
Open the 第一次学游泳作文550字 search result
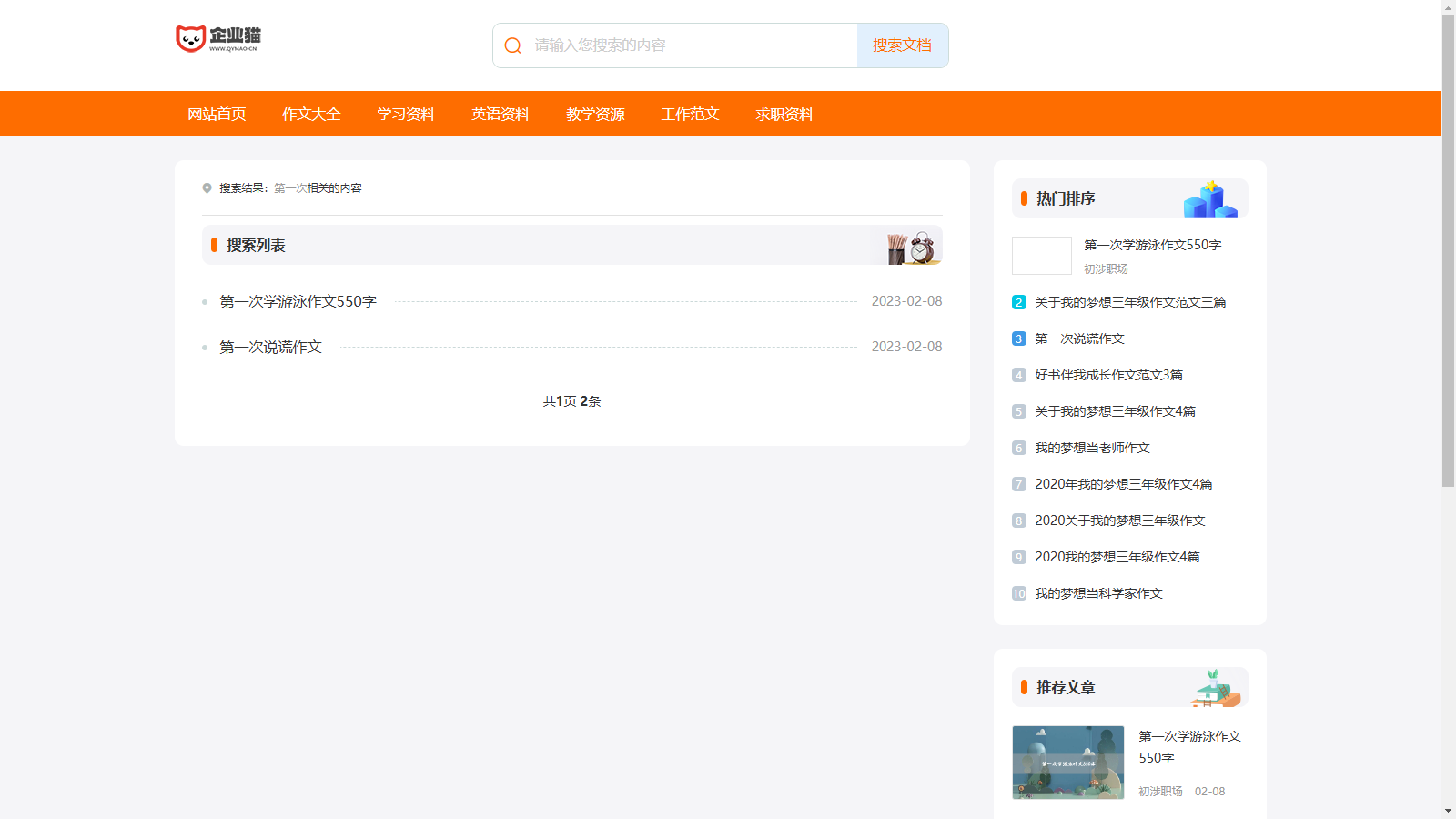[x=298, y=301]
